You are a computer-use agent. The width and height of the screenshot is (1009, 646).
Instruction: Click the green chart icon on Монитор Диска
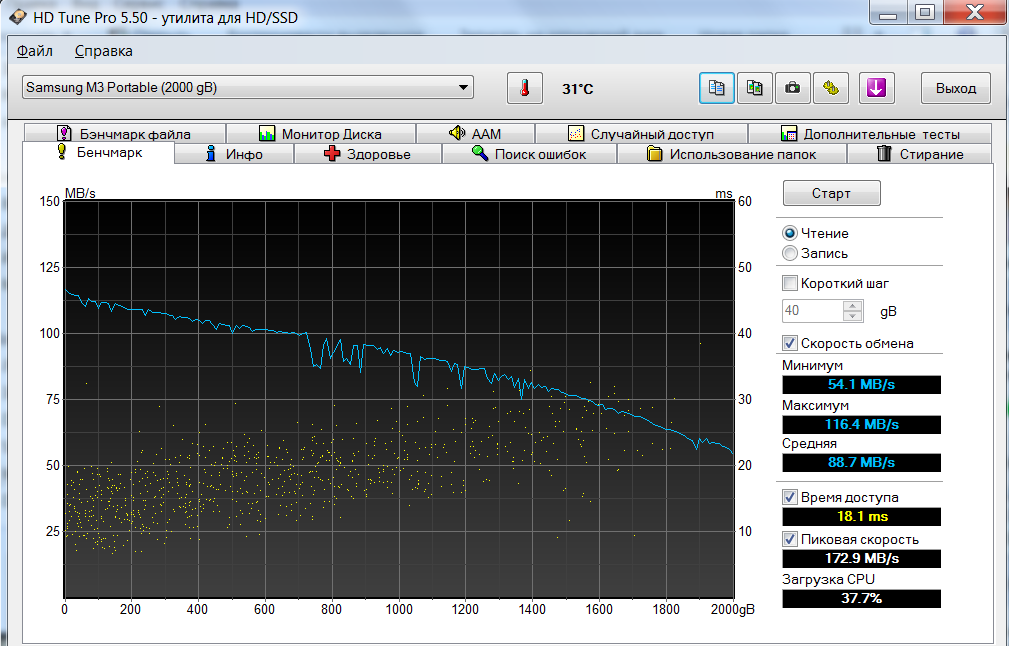(267, 133)
